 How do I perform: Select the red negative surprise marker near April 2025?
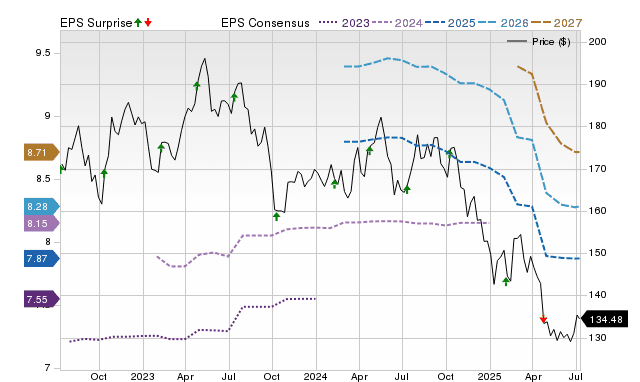point(543,319)
